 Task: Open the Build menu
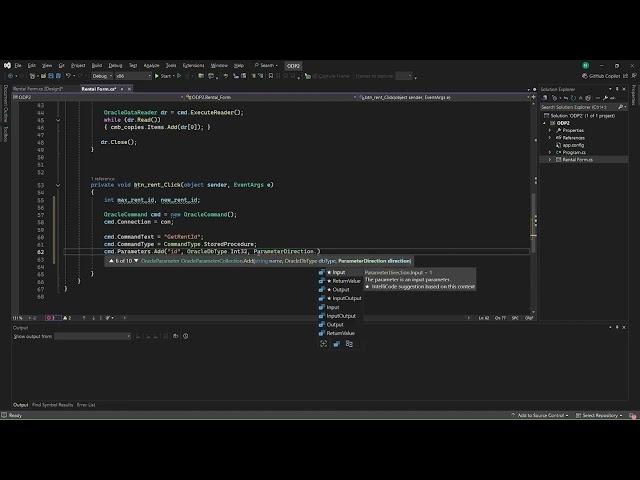pyautogui.click(x=97, y=65)
